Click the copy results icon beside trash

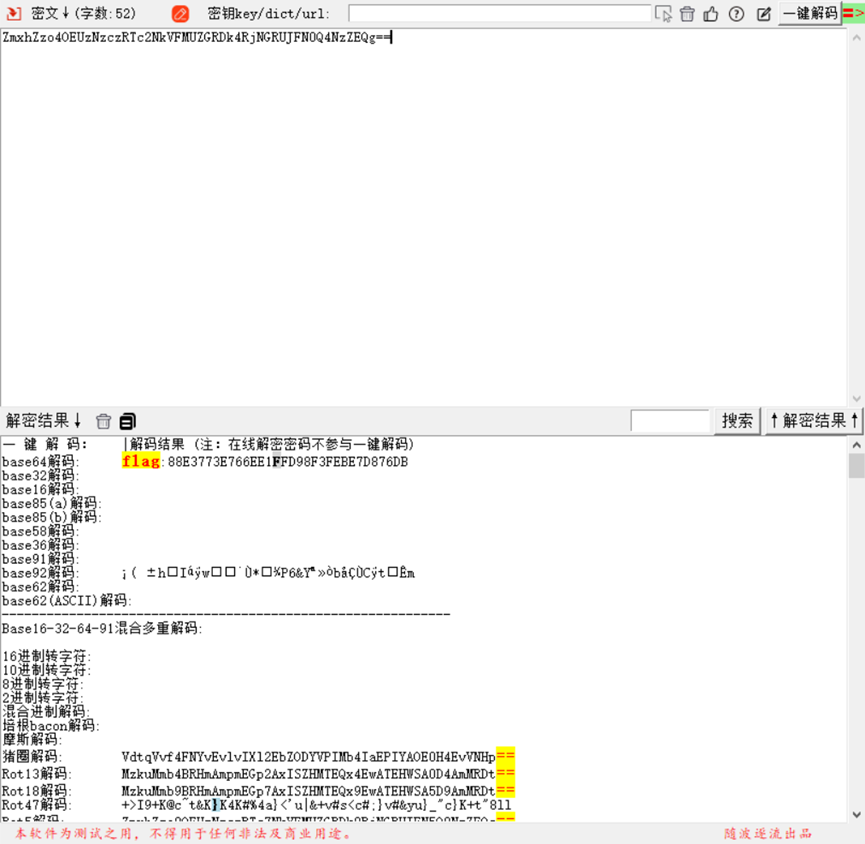coord(127,421)
